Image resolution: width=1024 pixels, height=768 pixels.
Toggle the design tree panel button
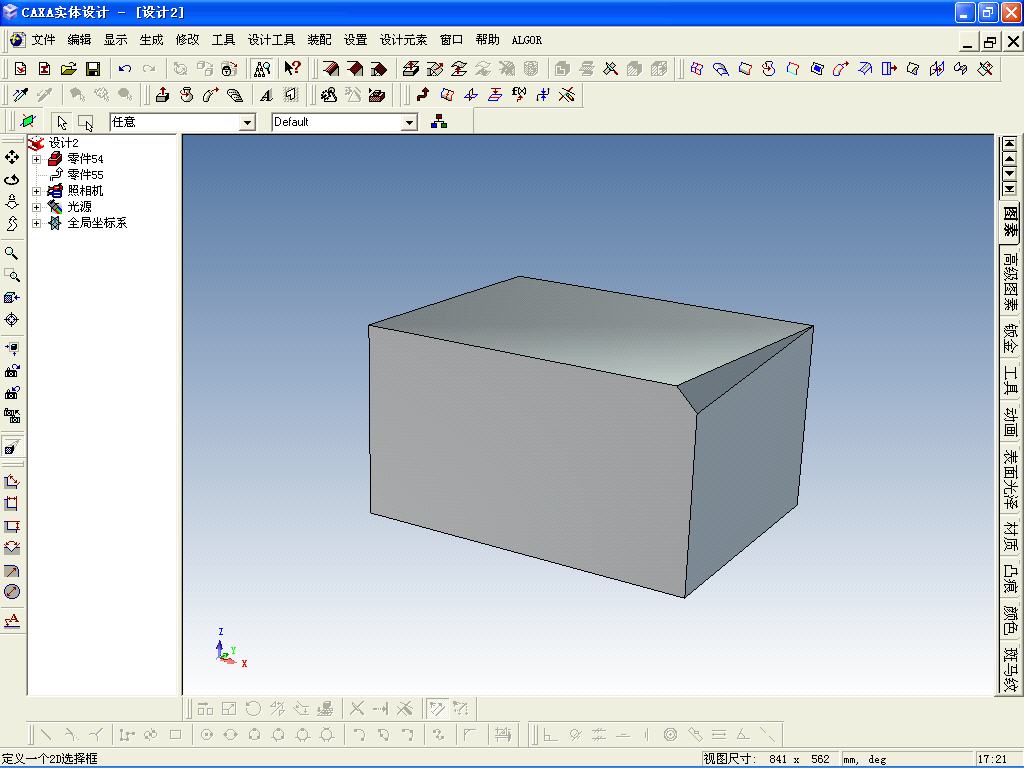coord(261,69)
